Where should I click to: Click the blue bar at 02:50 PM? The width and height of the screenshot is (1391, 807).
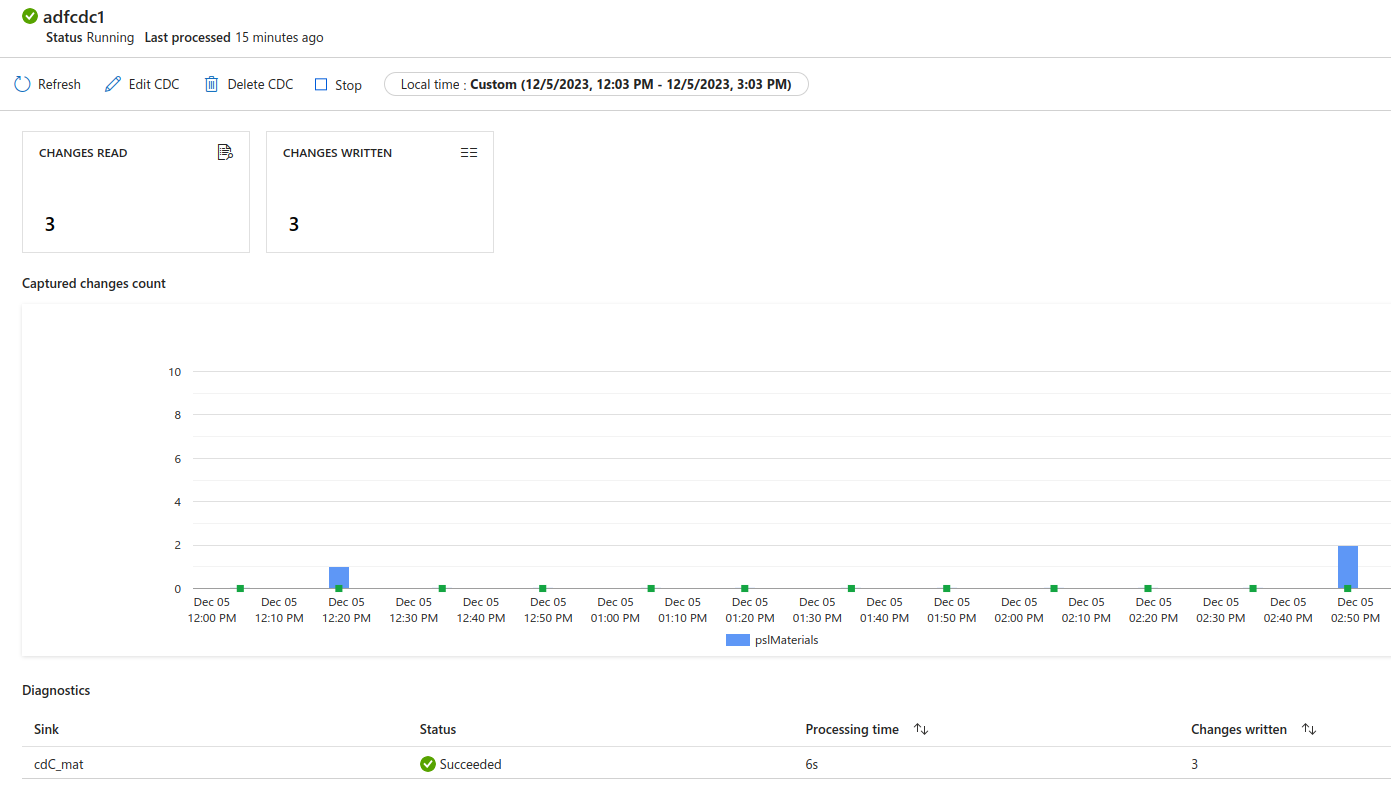(1347, 566)
